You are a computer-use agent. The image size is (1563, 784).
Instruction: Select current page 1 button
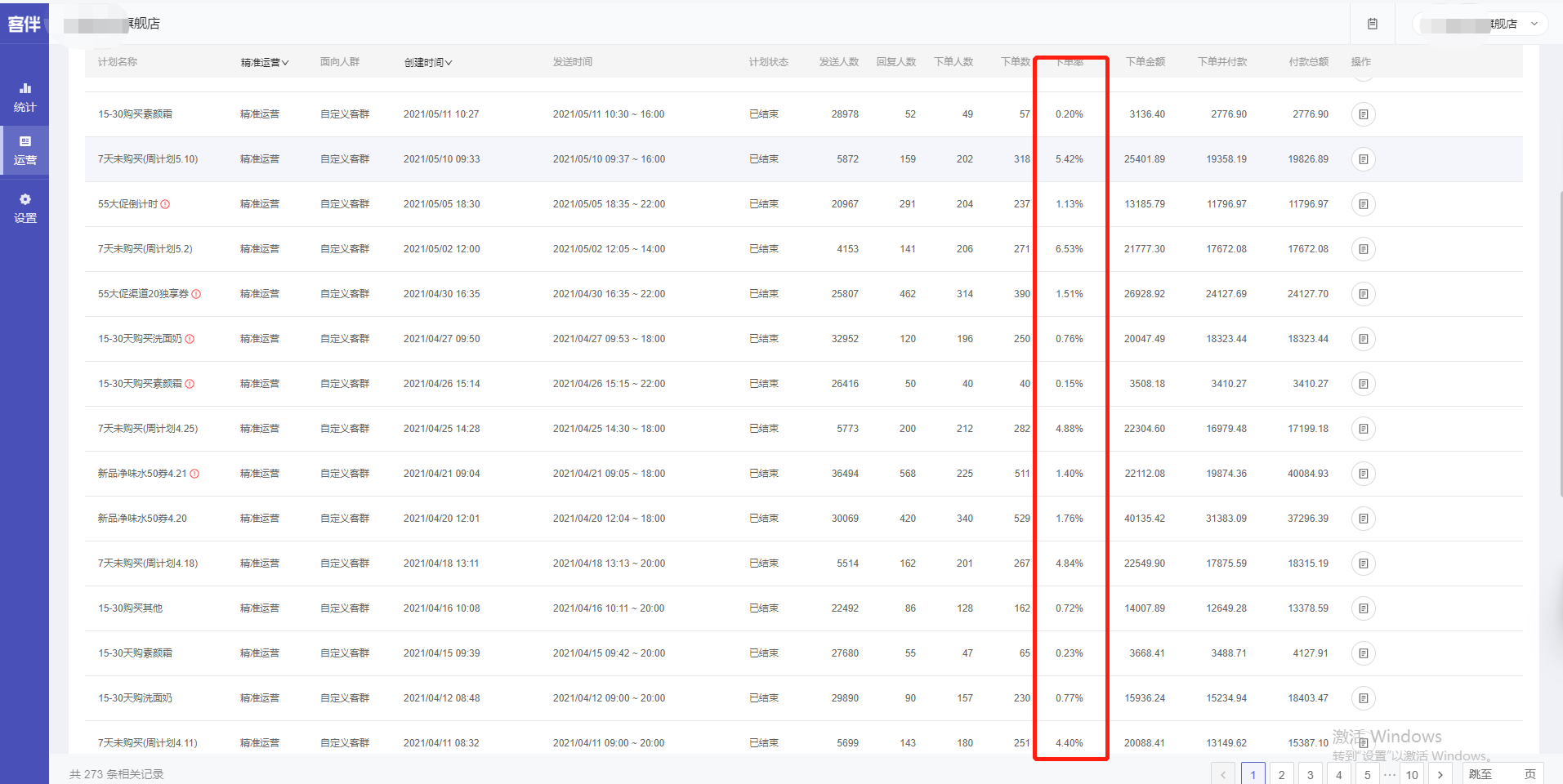click(x=1253, y=774)
